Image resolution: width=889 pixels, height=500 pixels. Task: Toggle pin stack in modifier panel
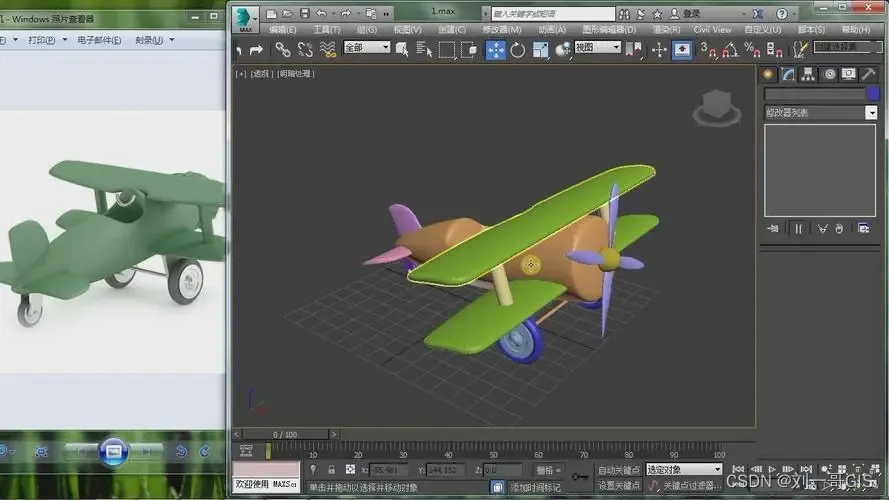773,228
